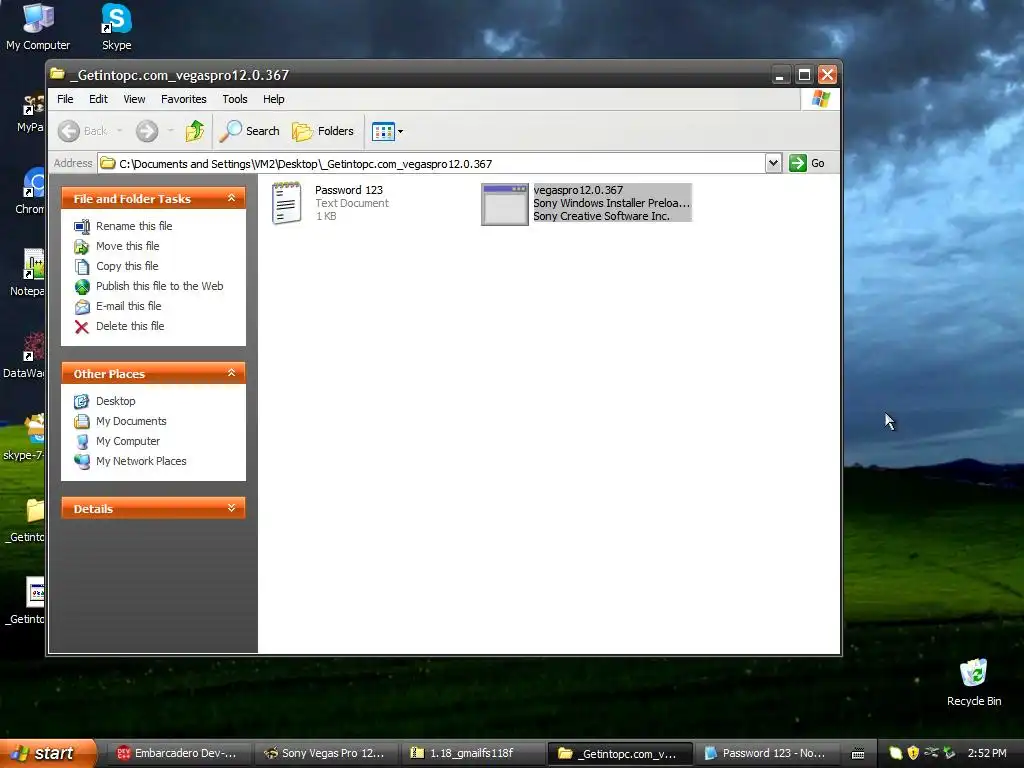Click Delete this file

click(x=130, y=326)
